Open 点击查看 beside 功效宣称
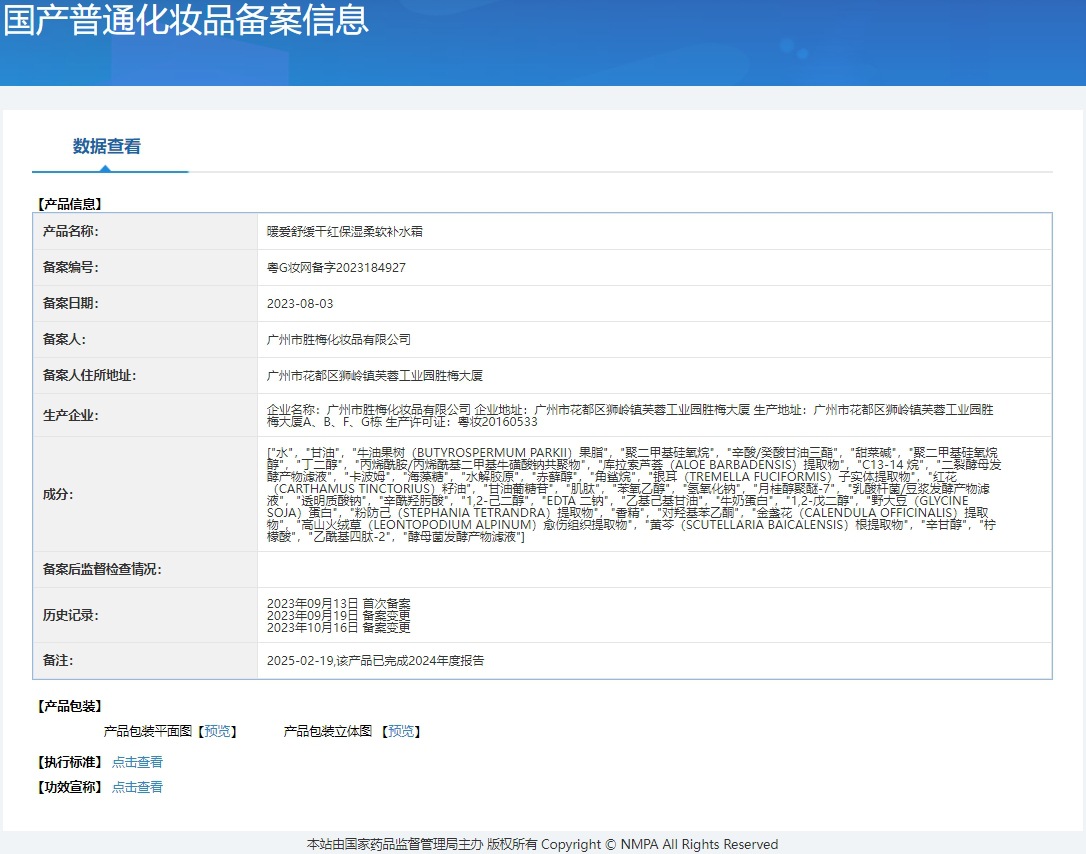This screenshot has width=1086, height=854. point(137,787)
